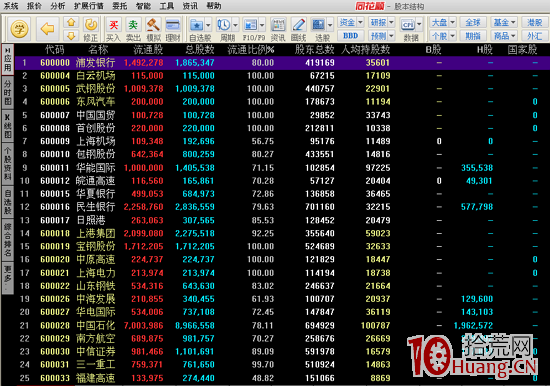The image size is (550, 386).
Task: Expand the 周期 period dropdown arrow
Action: [x=235, y=25]
